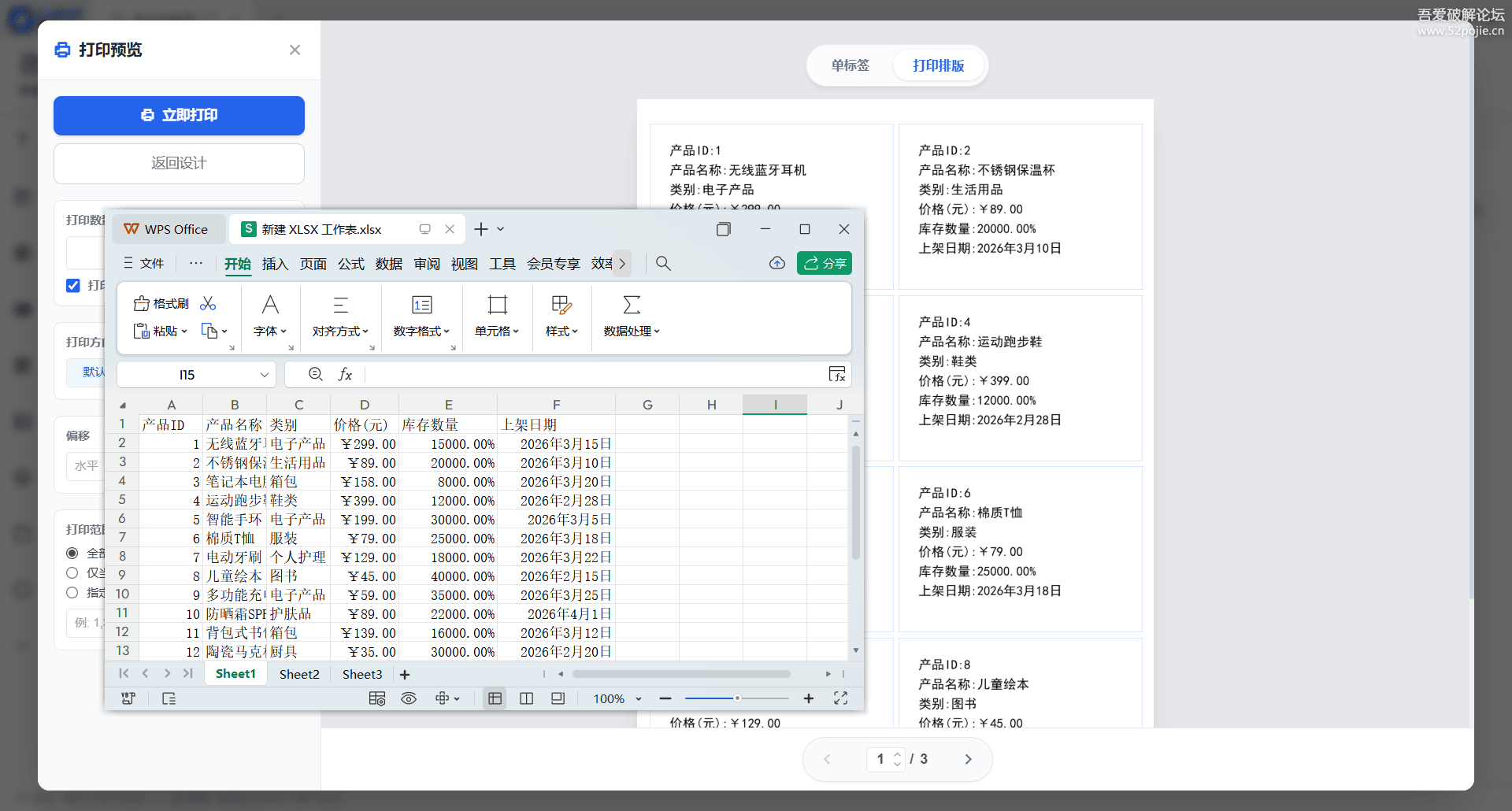Expand more ribbon tabs with right chevron
Image resolution: width=1512 pixels, height=811 pixels.
[x=622, y=264]
